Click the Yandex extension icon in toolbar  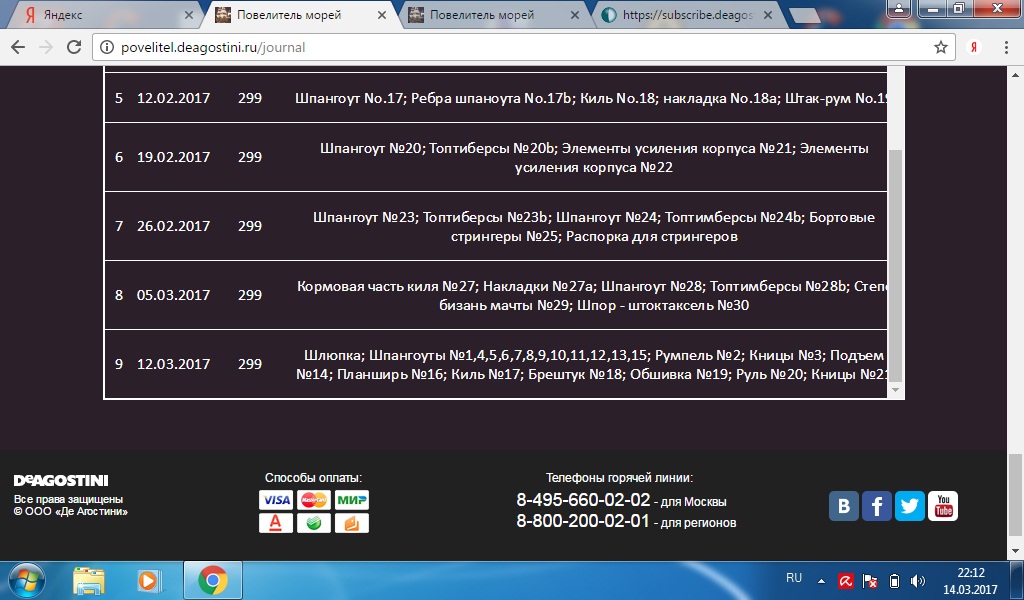tap(975, 47)
